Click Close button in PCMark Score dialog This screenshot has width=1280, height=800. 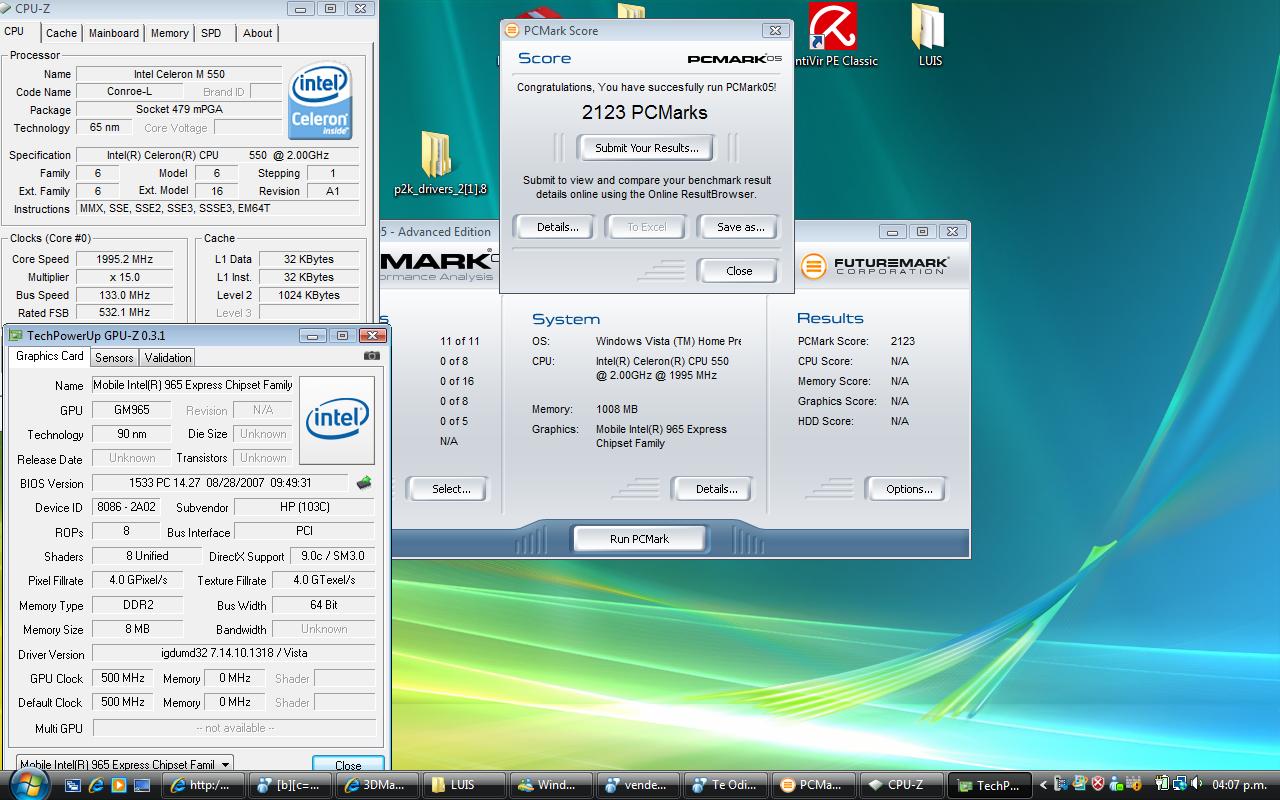coord(739,271)
